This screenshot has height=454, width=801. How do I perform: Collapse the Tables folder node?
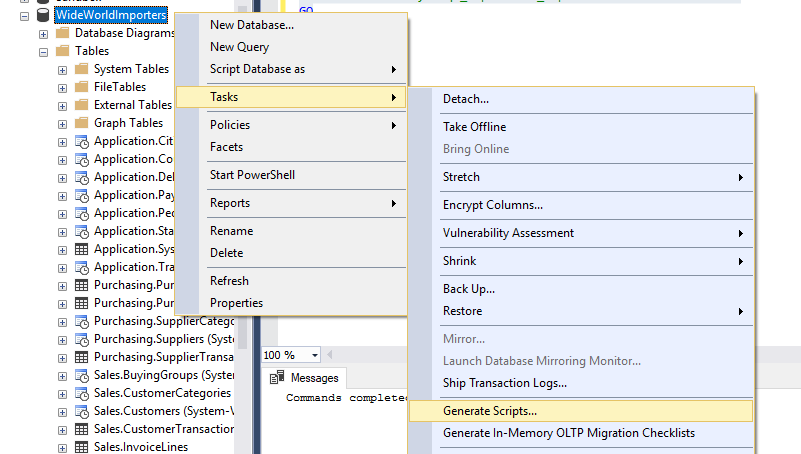pos(44,51)
